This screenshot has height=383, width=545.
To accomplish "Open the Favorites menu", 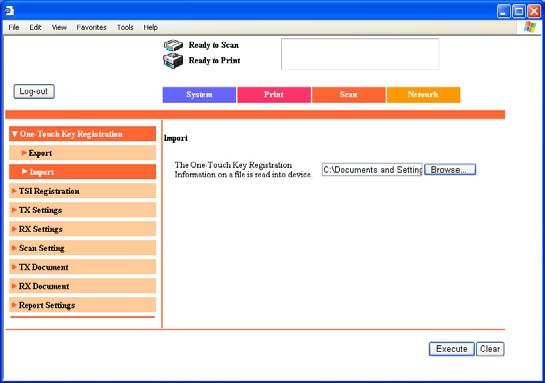I will tap(91, 27).
